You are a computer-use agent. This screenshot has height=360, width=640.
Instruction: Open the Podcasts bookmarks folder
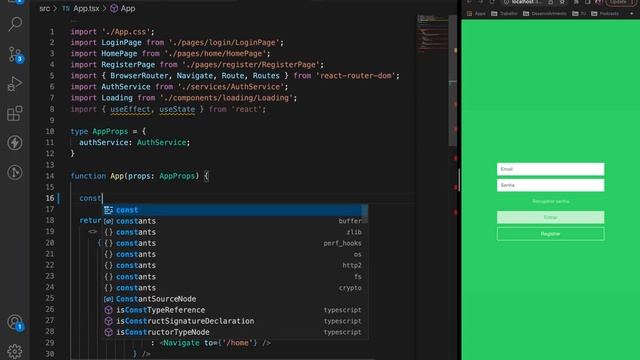[605, 13]
